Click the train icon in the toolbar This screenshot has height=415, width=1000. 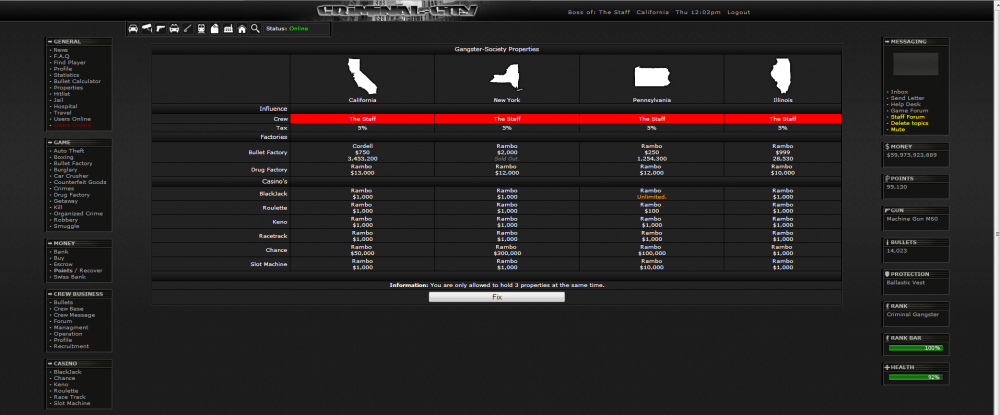(201, 28)
